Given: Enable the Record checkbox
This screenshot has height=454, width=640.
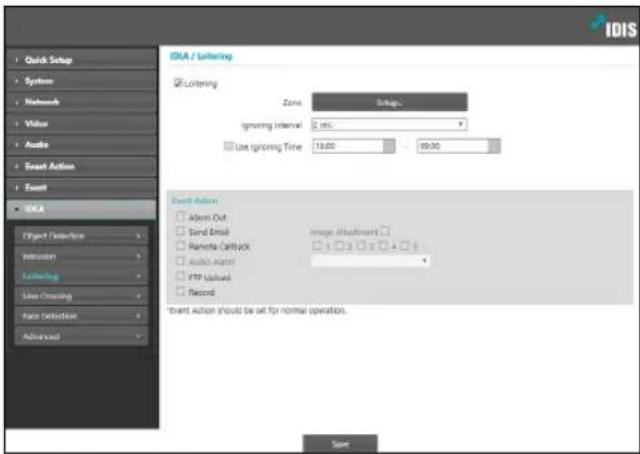Looking at the screenshot, I should click(180, 292).
